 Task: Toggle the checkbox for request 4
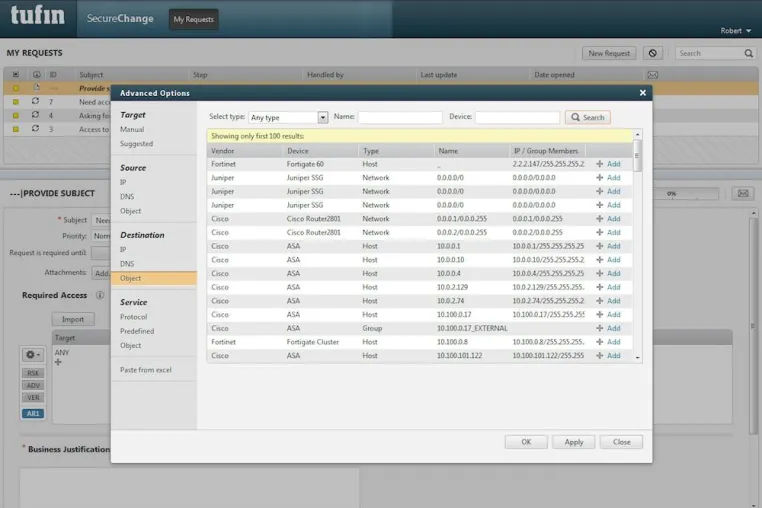pyautogui.click(x=16, y=115)
